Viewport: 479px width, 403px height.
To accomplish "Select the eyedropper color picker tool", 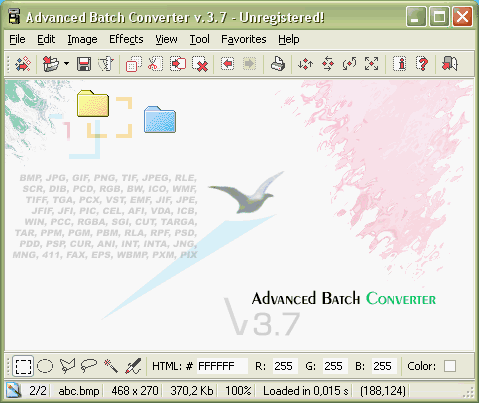I will tap(133, 366).
